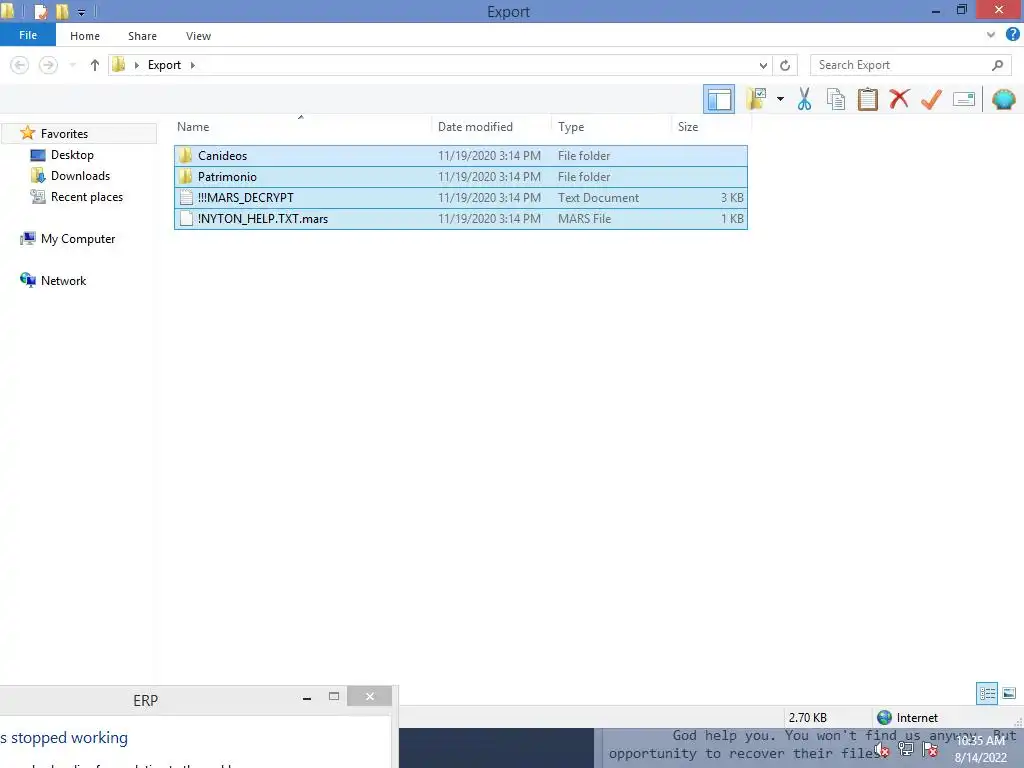Click the Forward navigation arrow
Screen dimensions: 1024x768
[48, 65]
